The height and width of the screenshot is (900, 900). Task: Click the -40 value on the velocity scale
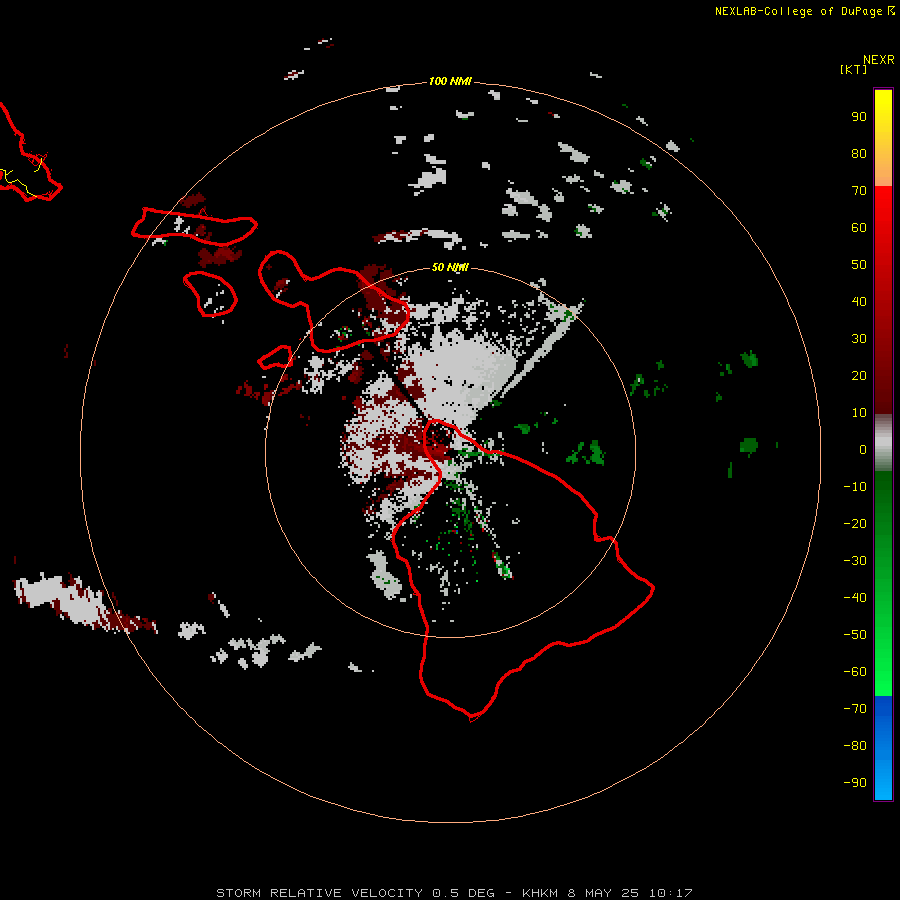click(x=855, y=598)
